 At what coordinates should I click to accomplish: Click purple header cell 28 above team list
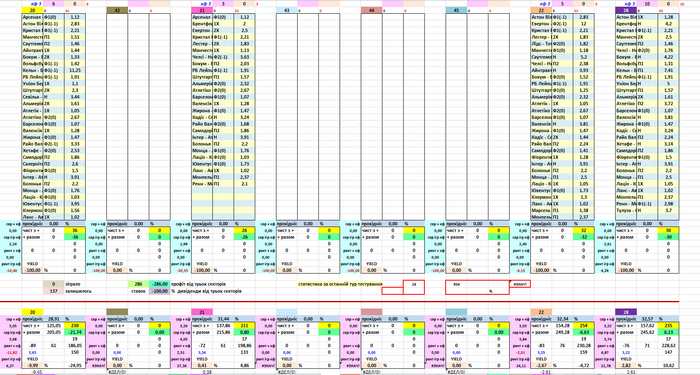[626, 10]
